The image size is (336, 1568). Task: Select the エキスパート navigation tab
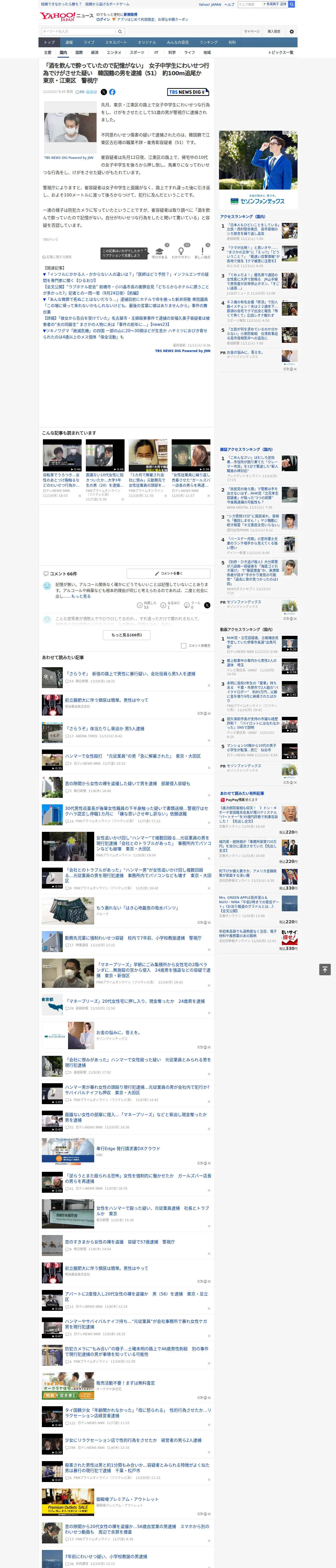point(116,42)
